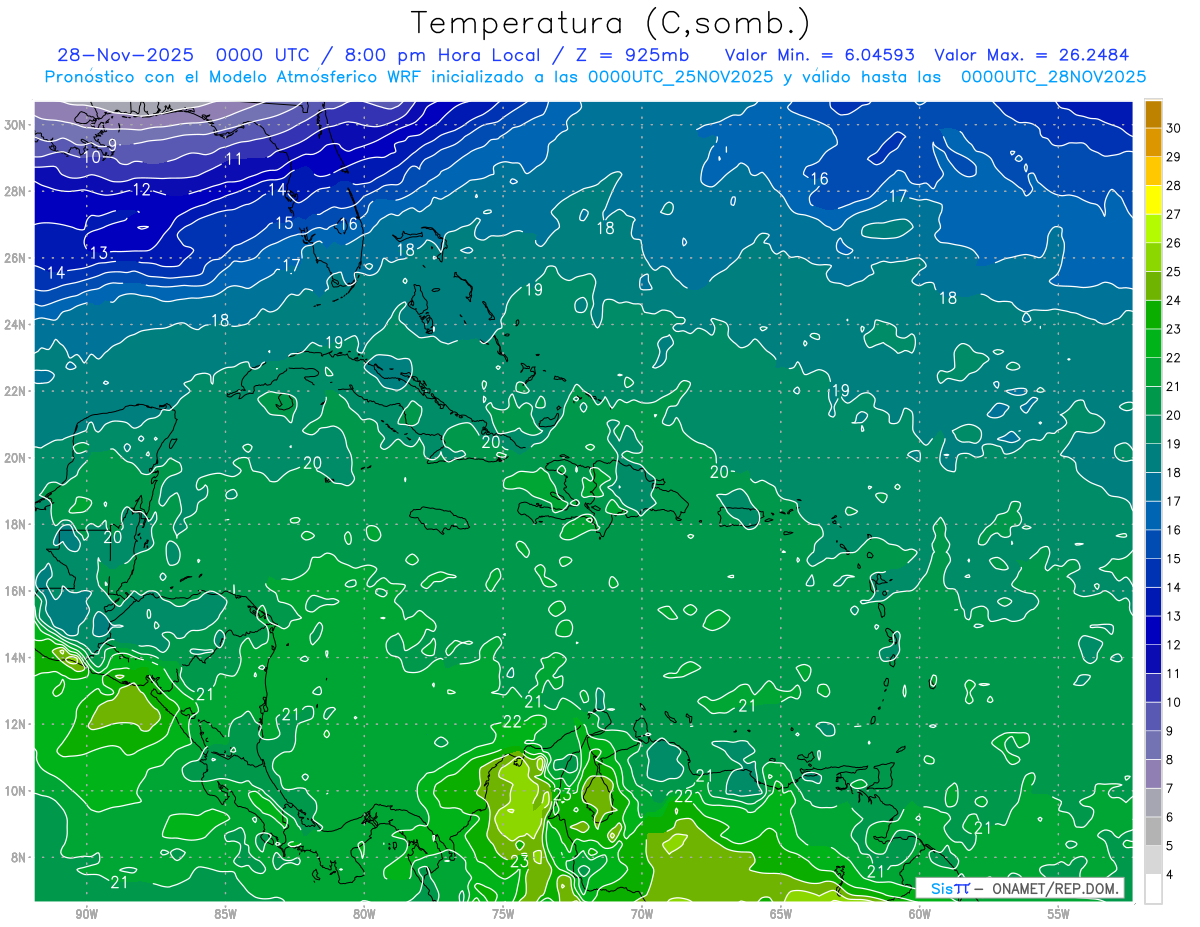Click the 26N latitude axis label

[17, 258]
